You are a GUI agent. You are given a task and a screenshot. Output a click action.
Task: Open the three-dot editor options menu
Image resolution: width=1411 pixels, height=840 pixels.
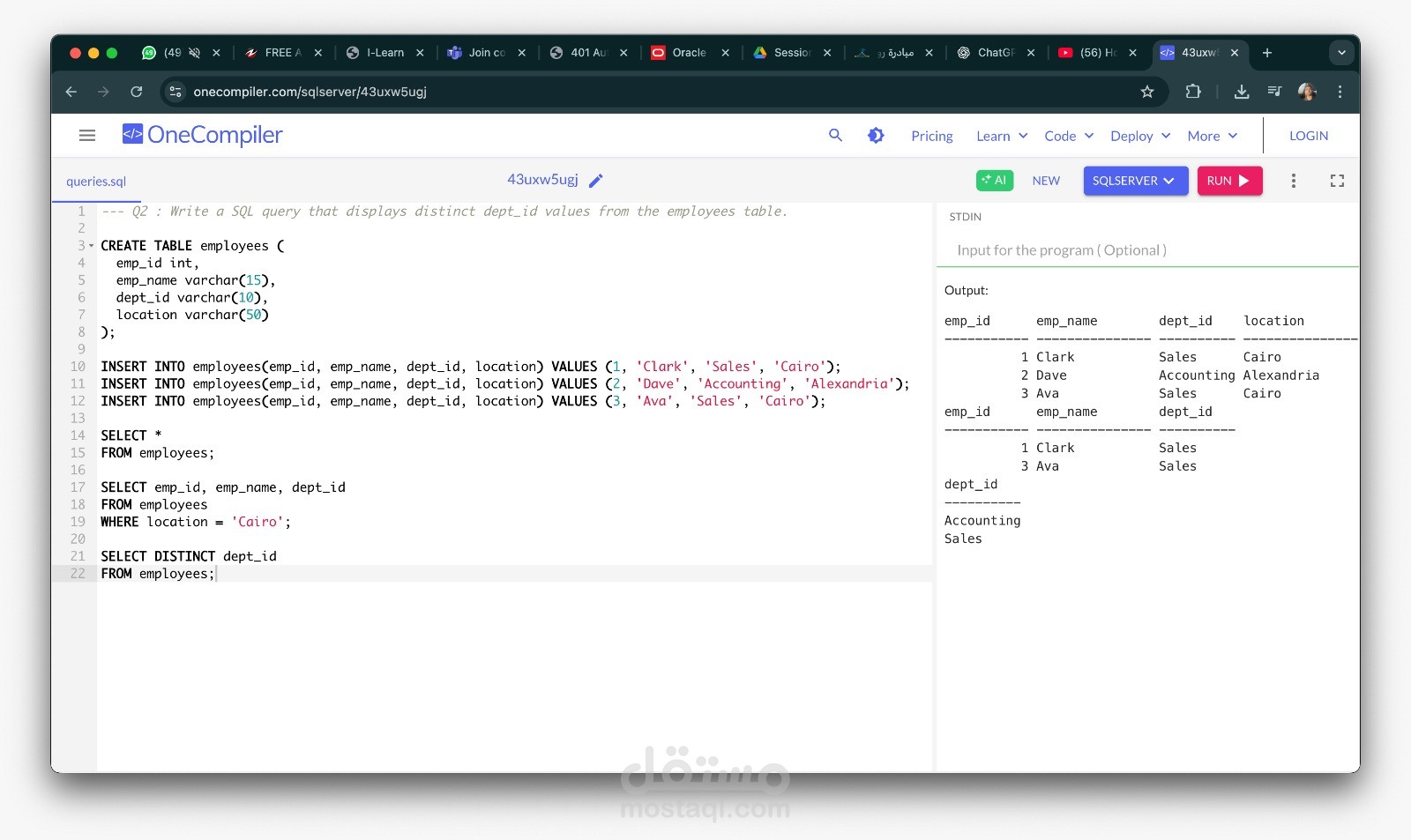pyautogui.click(x=1294, y=181)
